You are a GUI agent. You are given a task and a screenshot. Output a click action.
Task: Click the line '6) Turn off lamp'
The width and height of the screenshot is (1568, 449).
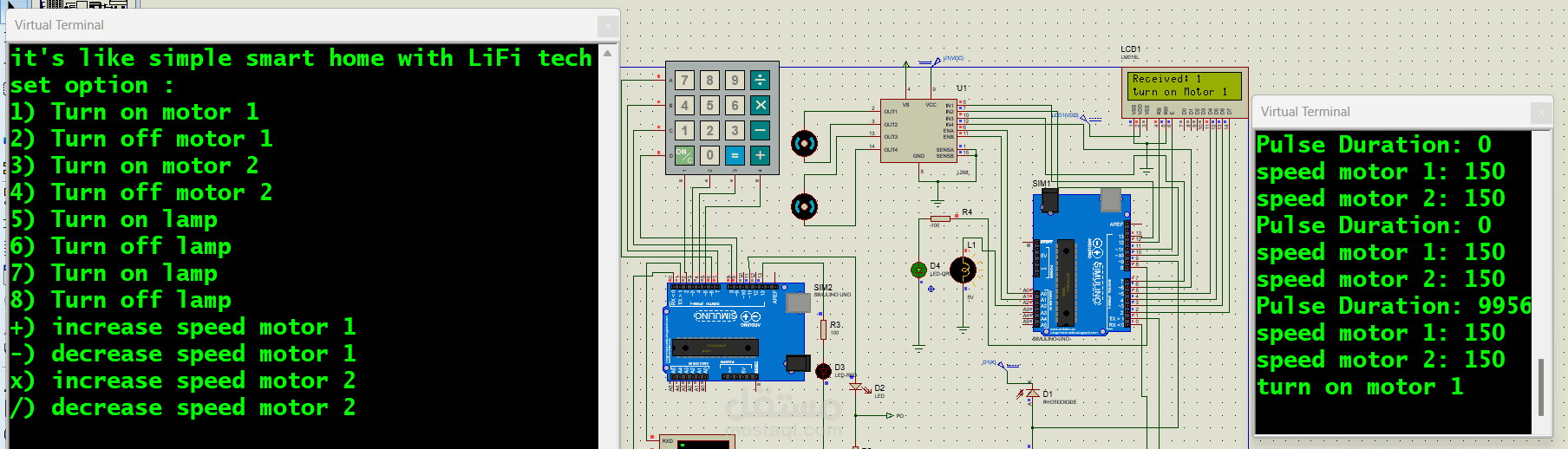pyautogui.click(x=121, y=246)
